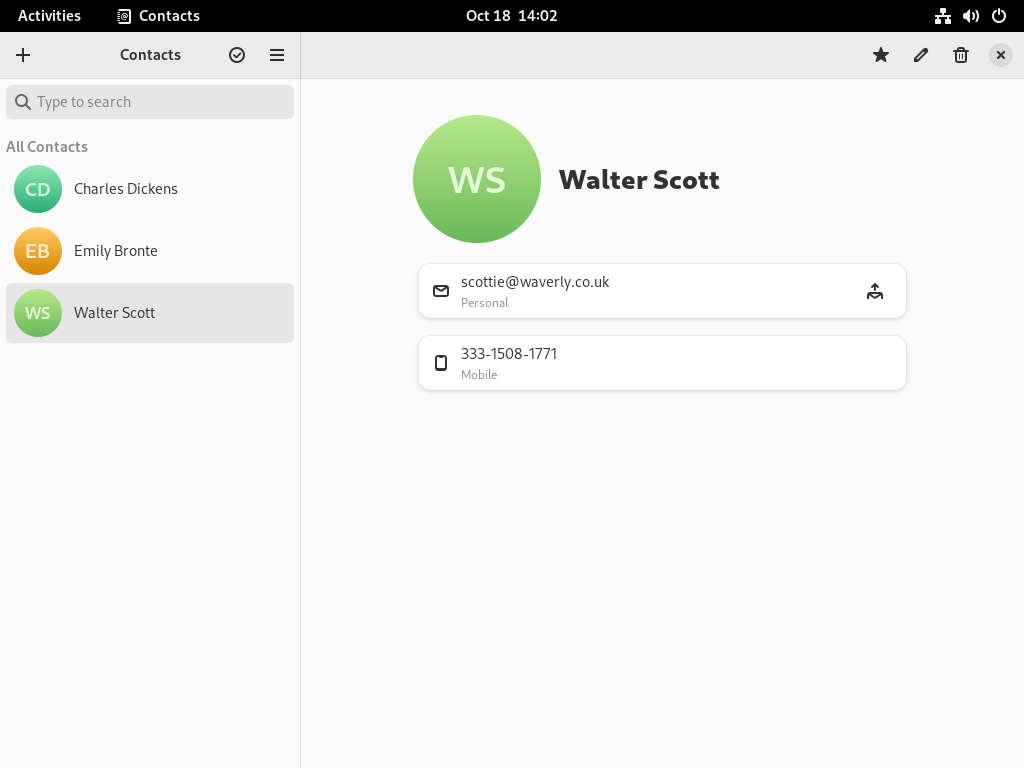Open the hamburger main menu
This screenshot has width=1024, height=768.
[277, 55]
